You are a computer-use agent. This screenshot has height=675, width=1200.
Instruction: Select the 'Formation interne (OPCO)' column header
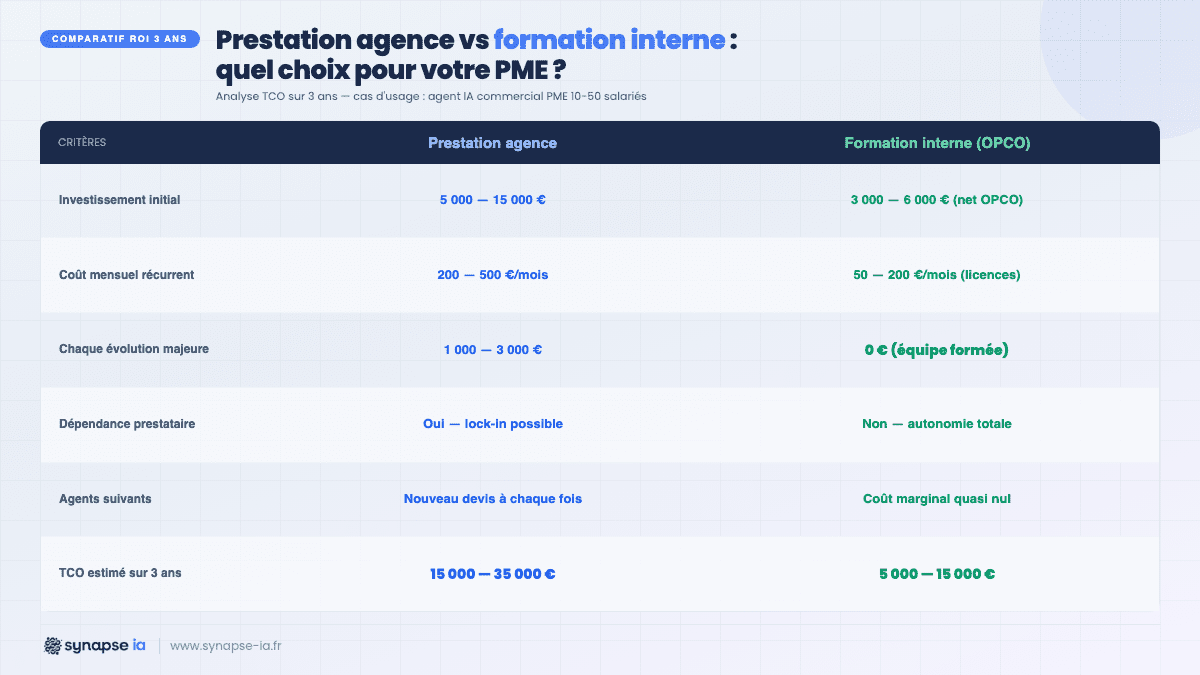tap(937, 143)
